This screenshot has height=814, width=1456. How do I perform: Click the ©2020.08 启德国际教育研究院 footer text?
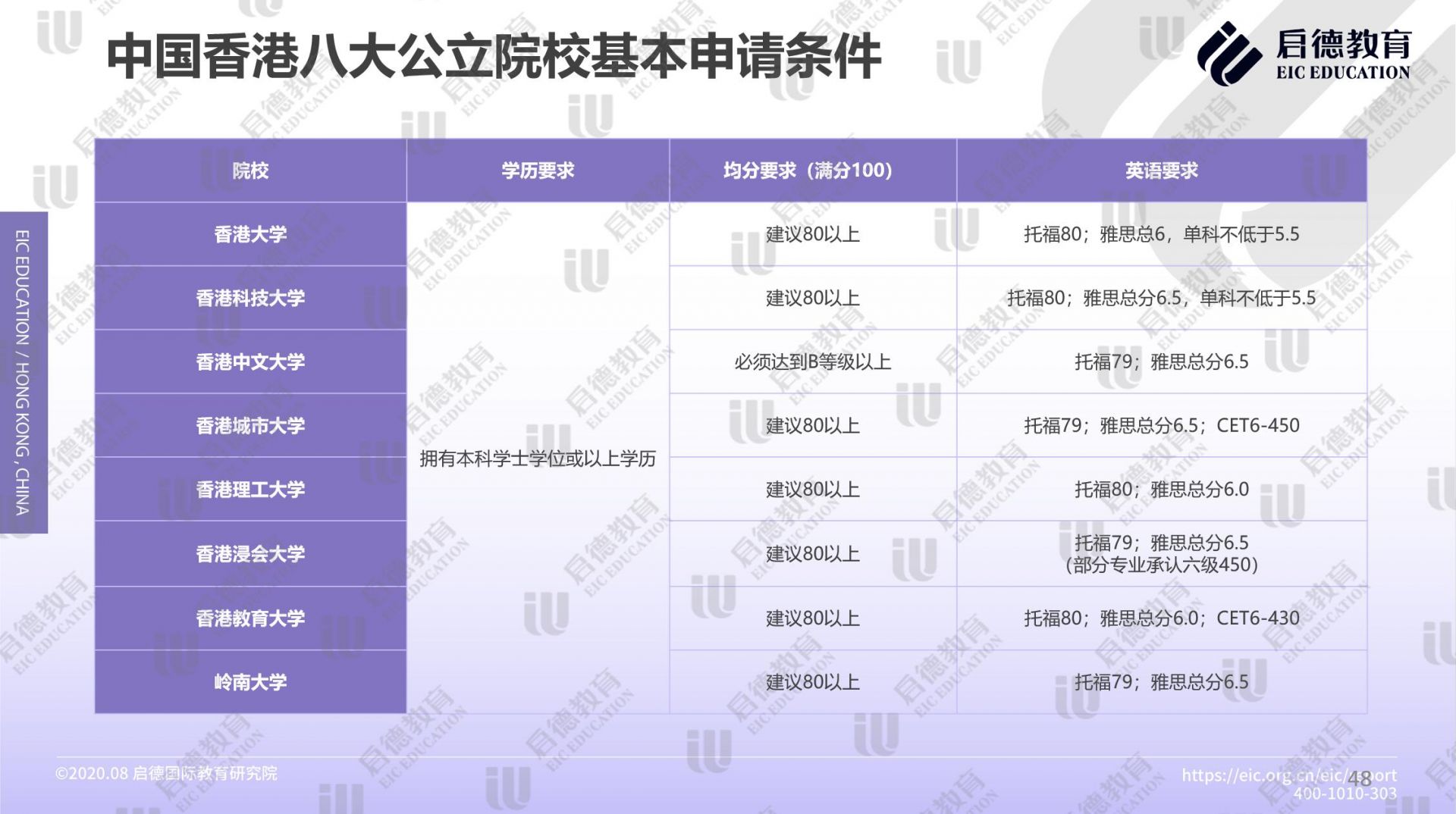[166, 774]
